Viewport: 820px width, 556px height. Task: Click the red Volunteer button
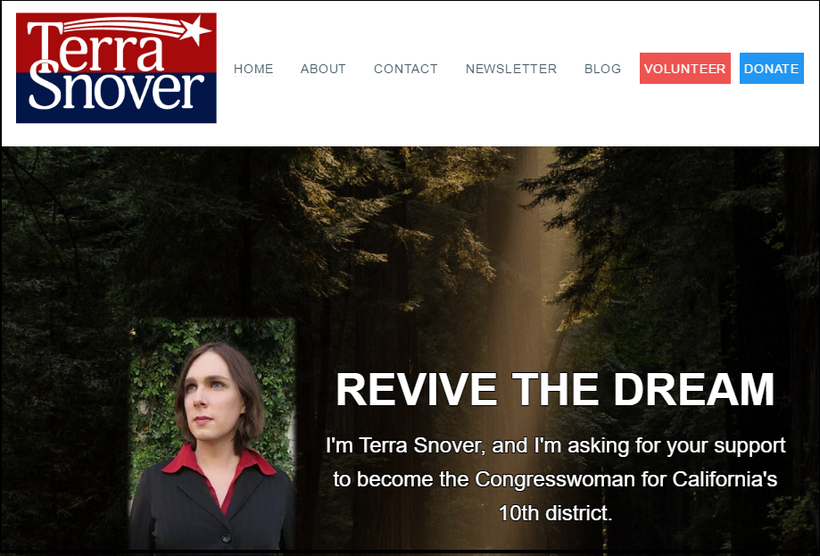[685, 68]
